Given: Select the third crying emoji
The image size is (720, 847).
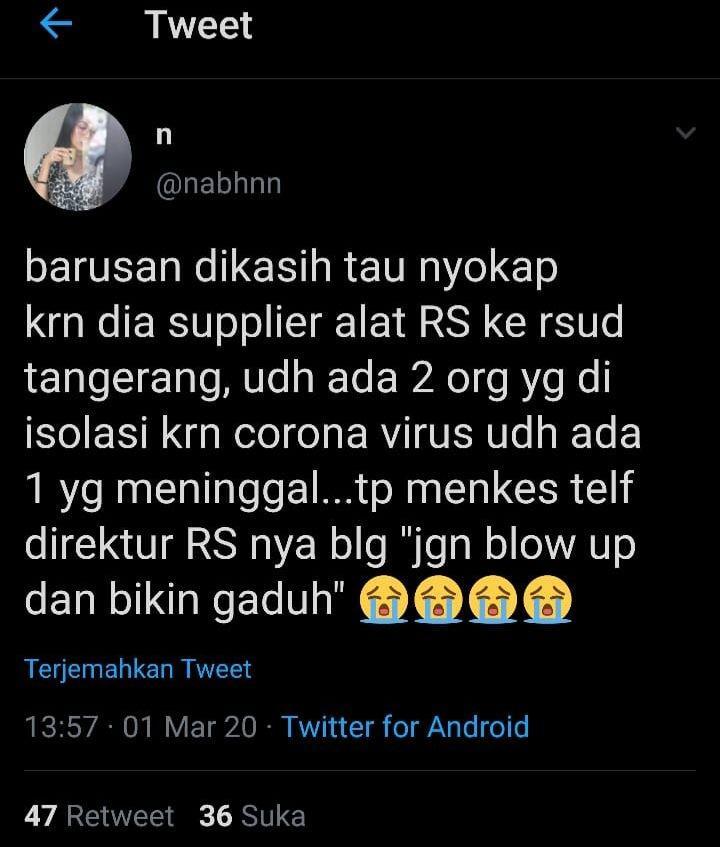Looking at the screenshot, I should point(493,600).
